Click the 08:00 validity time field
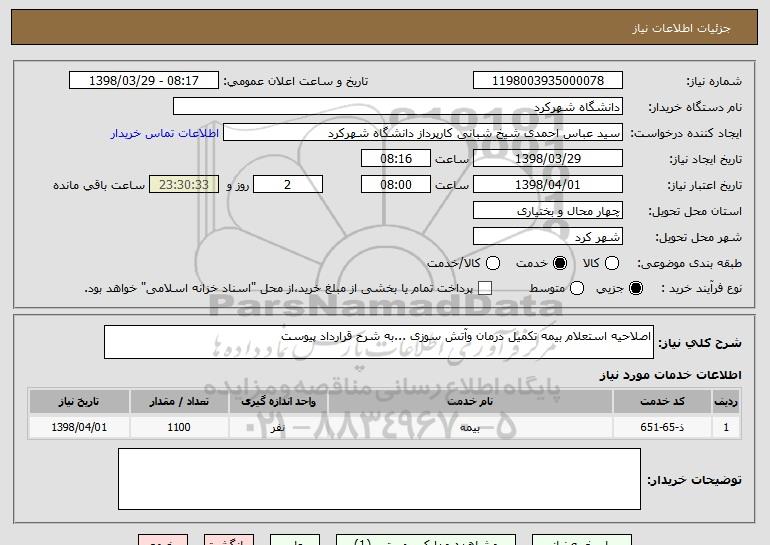This screenshot has height=545, width=770. pyautogui.click(x=396, y=185)
